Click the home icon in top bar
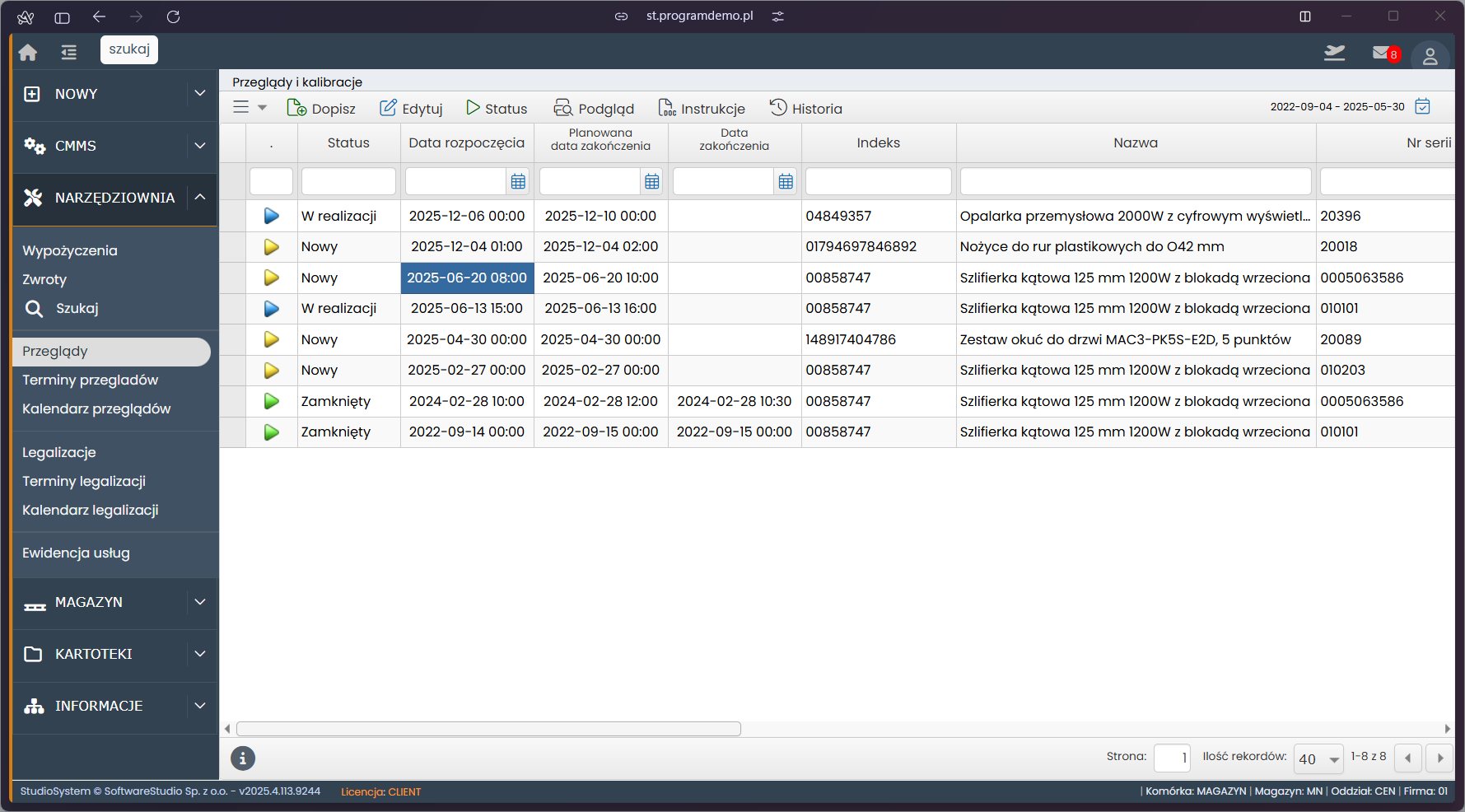Screen dimensions: 1465x812 coord(28,53)
